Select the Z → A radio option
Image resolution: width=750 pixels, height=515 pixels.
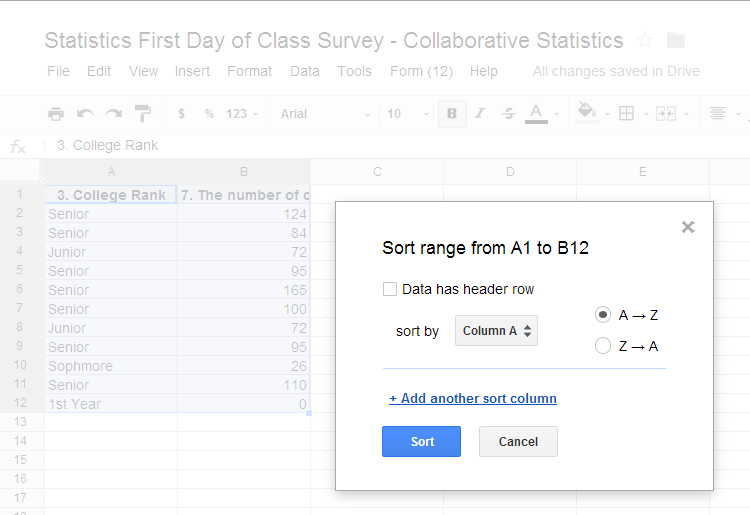(x=603, y=345)
